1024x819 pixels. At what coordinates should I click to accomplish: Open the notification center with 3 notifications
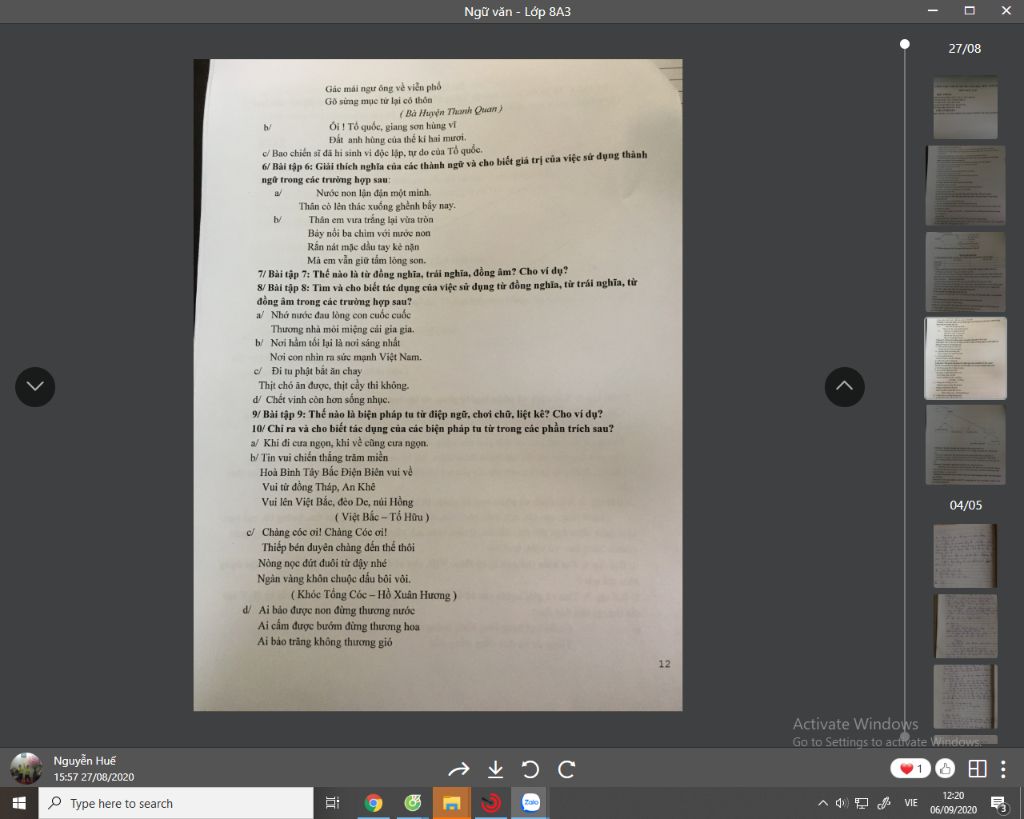point(999,803)
